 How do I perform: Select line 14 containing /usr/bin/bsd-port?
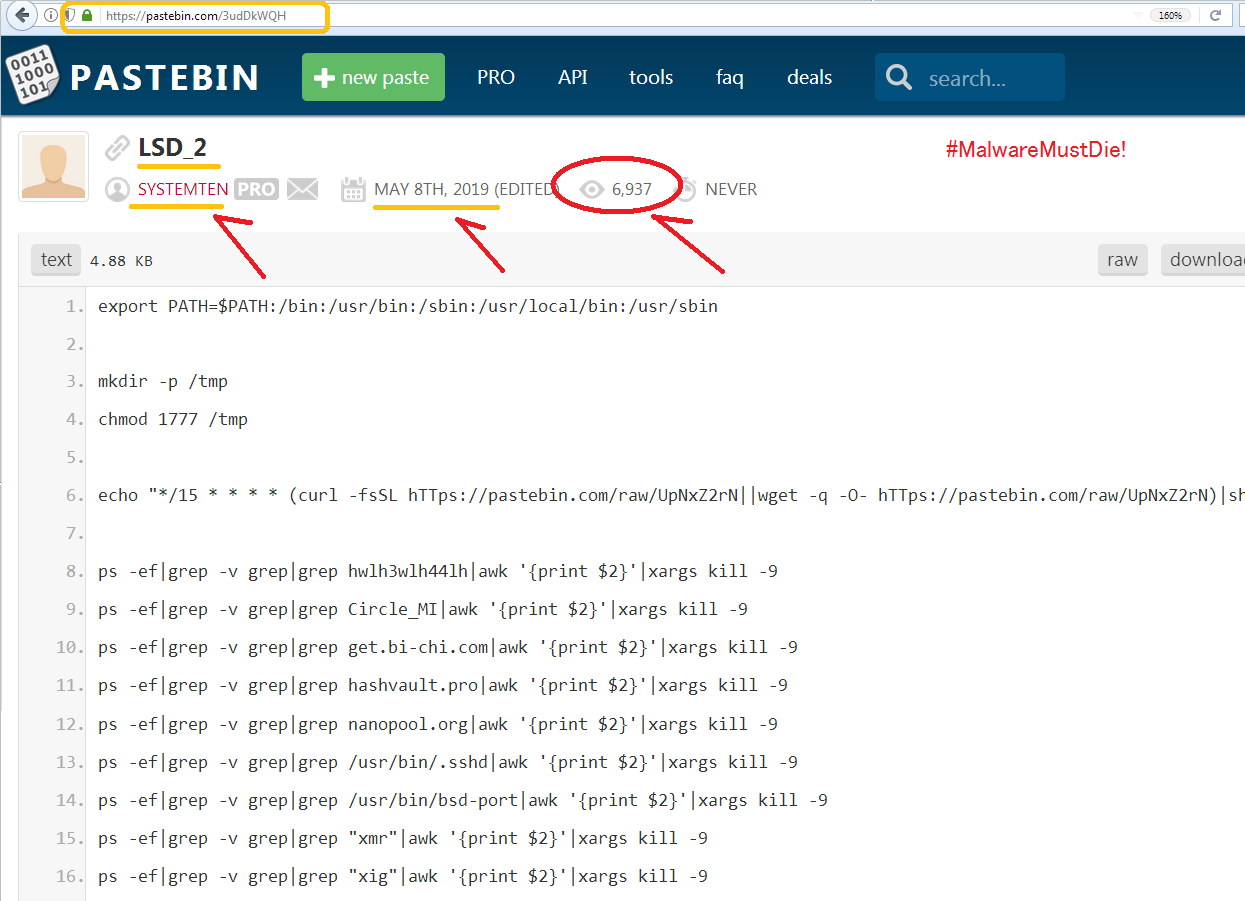click(463, 800)
